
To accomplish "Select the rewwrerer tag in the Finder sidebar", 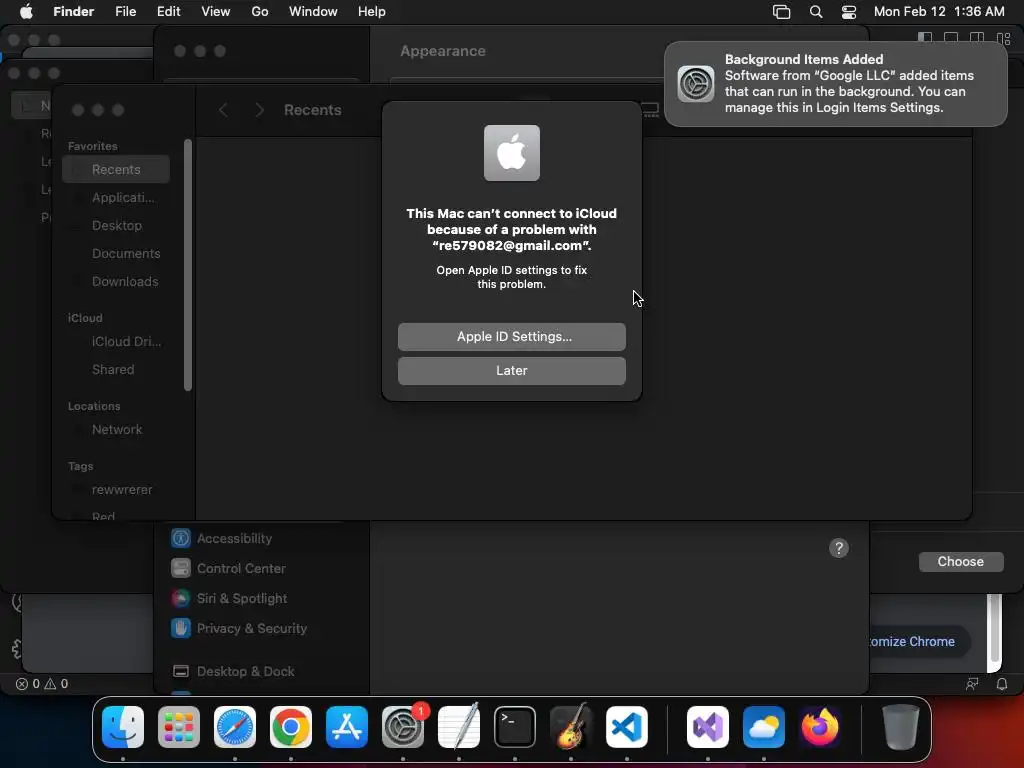I will pos(116,489).
